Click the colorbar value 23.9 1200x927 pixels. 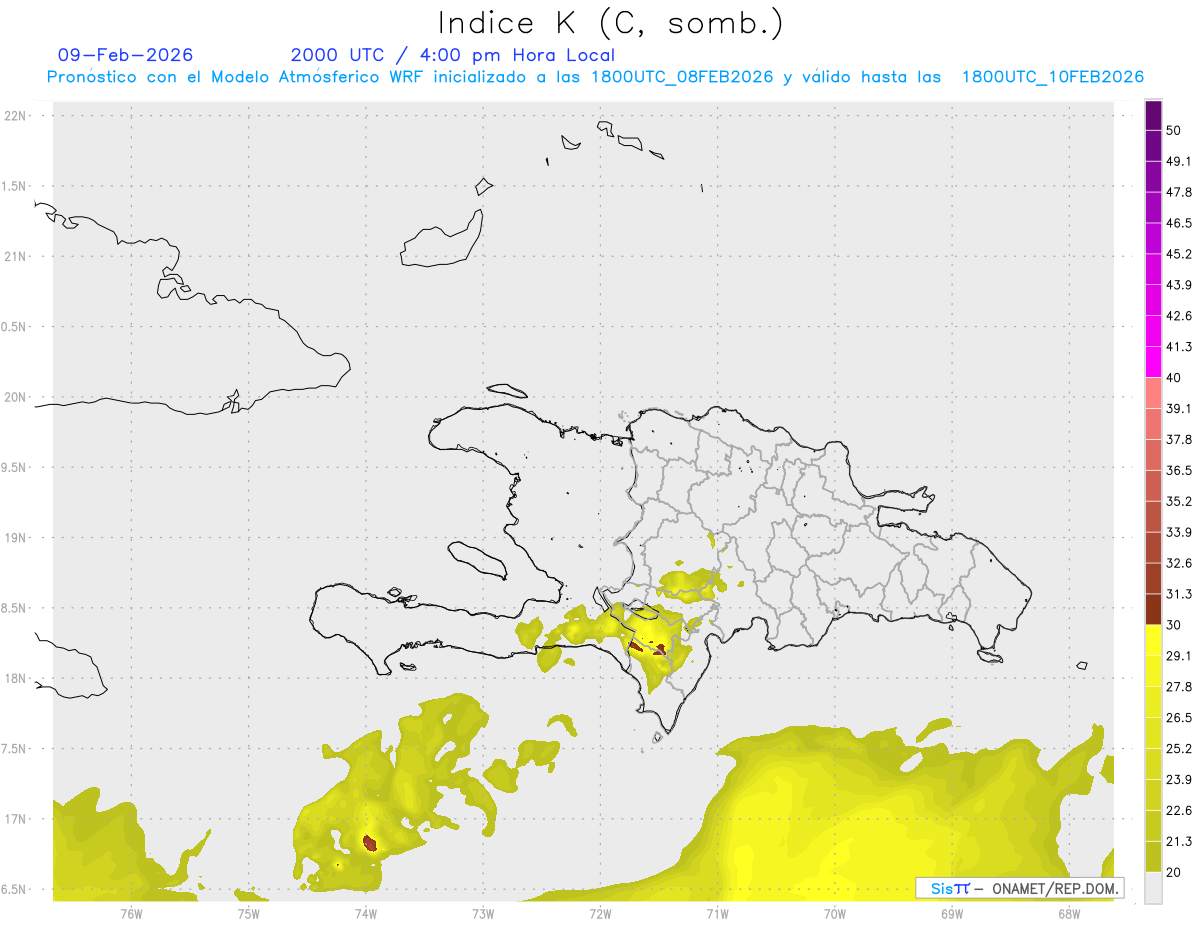pos(1179,780)
